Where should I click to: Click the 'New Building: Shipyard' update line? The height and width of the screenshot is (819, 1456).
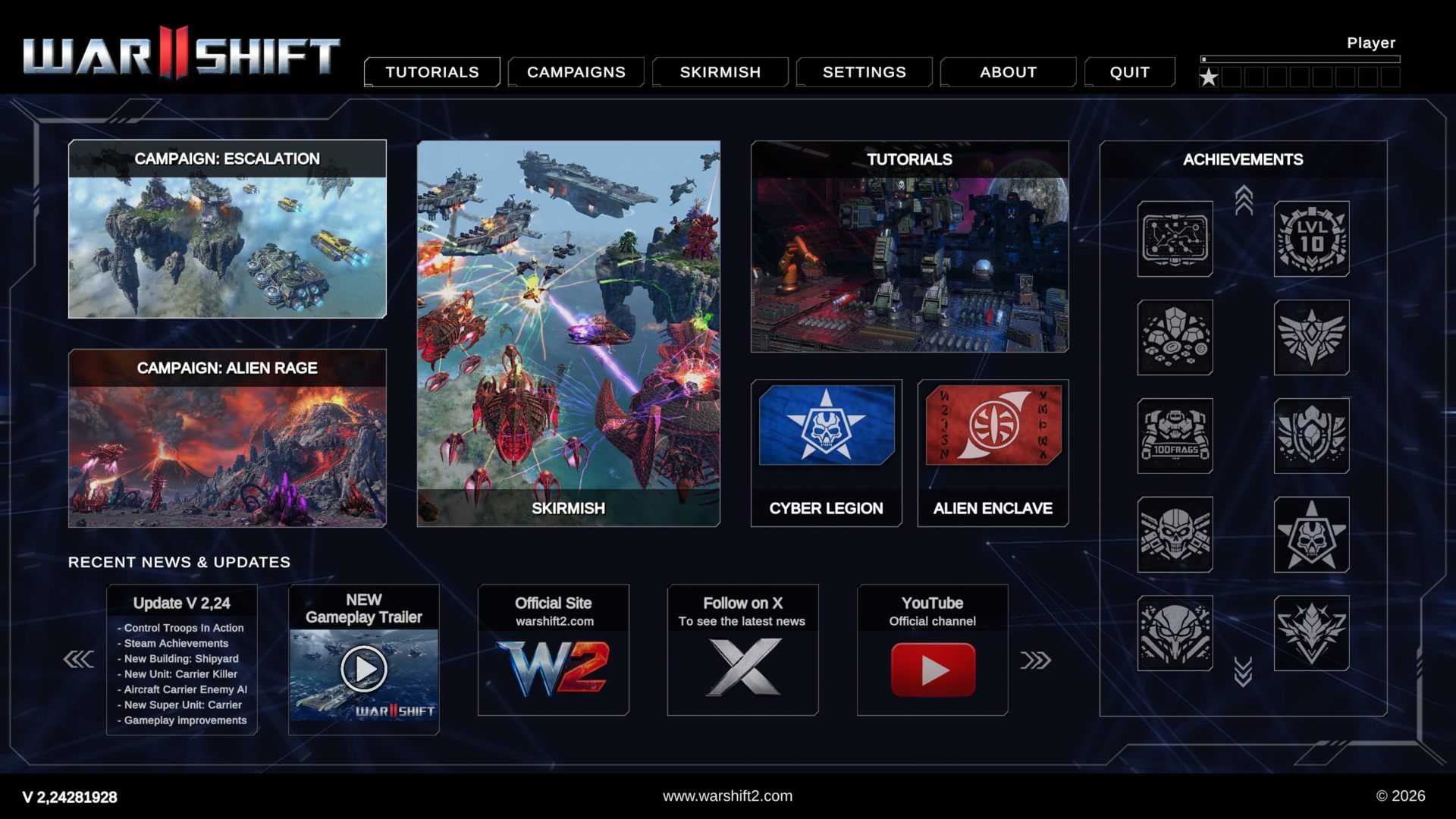coord(178,659)
